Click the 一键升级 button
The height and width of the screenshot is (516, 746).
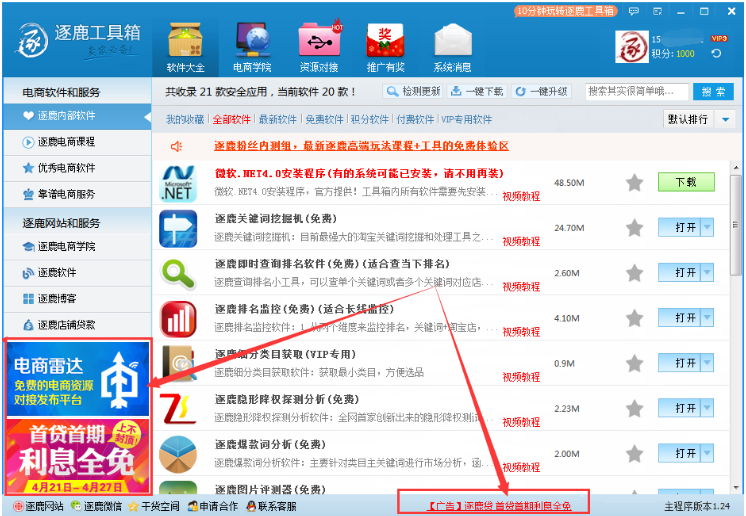pyautogui.click(x=541, y=91)
